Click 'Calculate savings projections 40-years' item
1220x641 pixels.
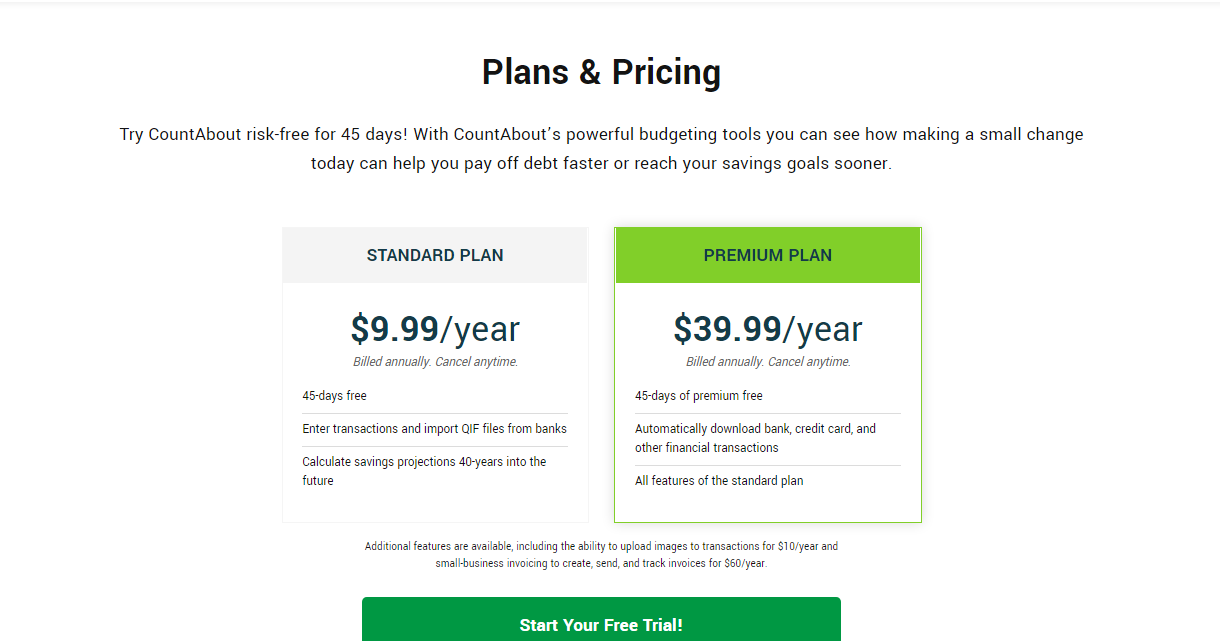point(425,471)
